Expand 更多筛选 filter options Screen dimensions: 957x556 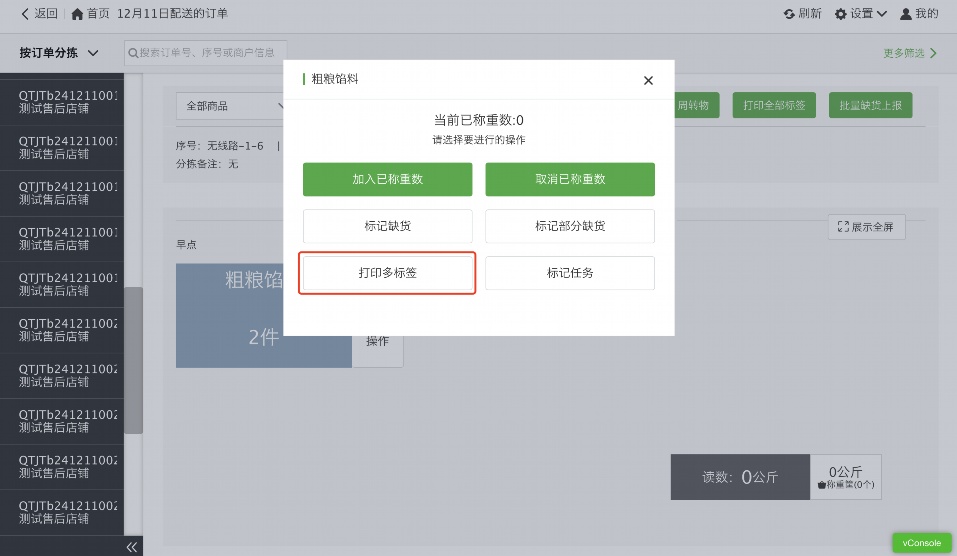(910, 53)
